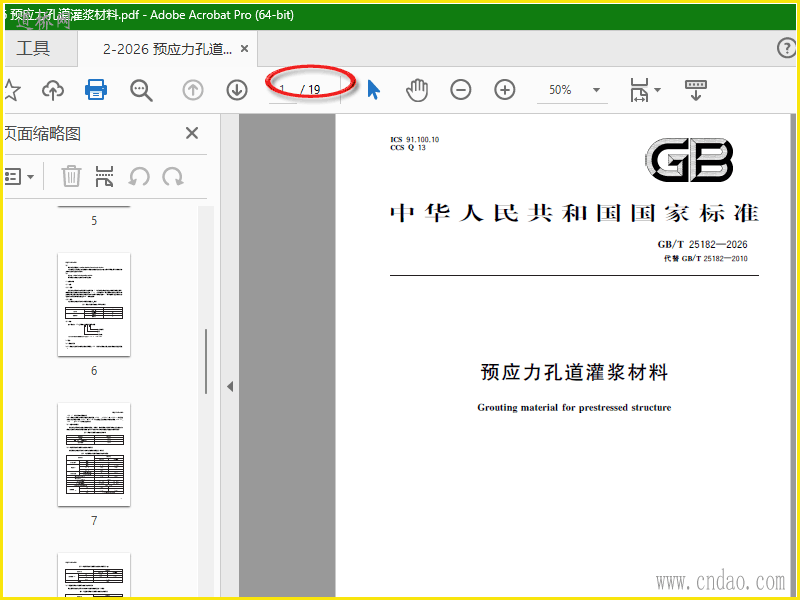Delete selected pages with trash icon
The height and width of the screenshot is (600, 800).
[71, 177]
